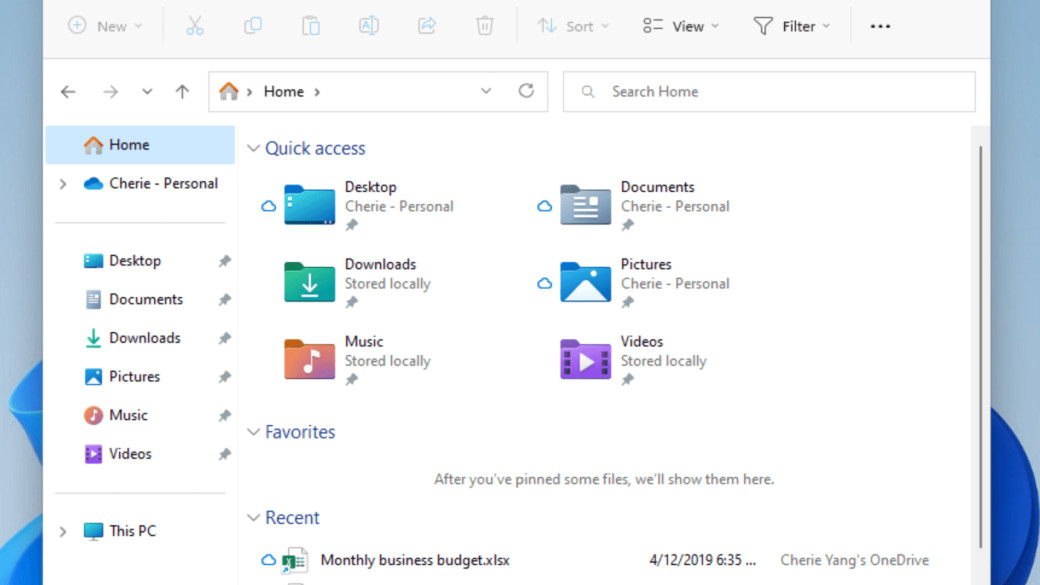Open the Downloads folder in Quick access
Image resolution: width=1040 pixels, height=585 pixels.
[x=358, y=283]
